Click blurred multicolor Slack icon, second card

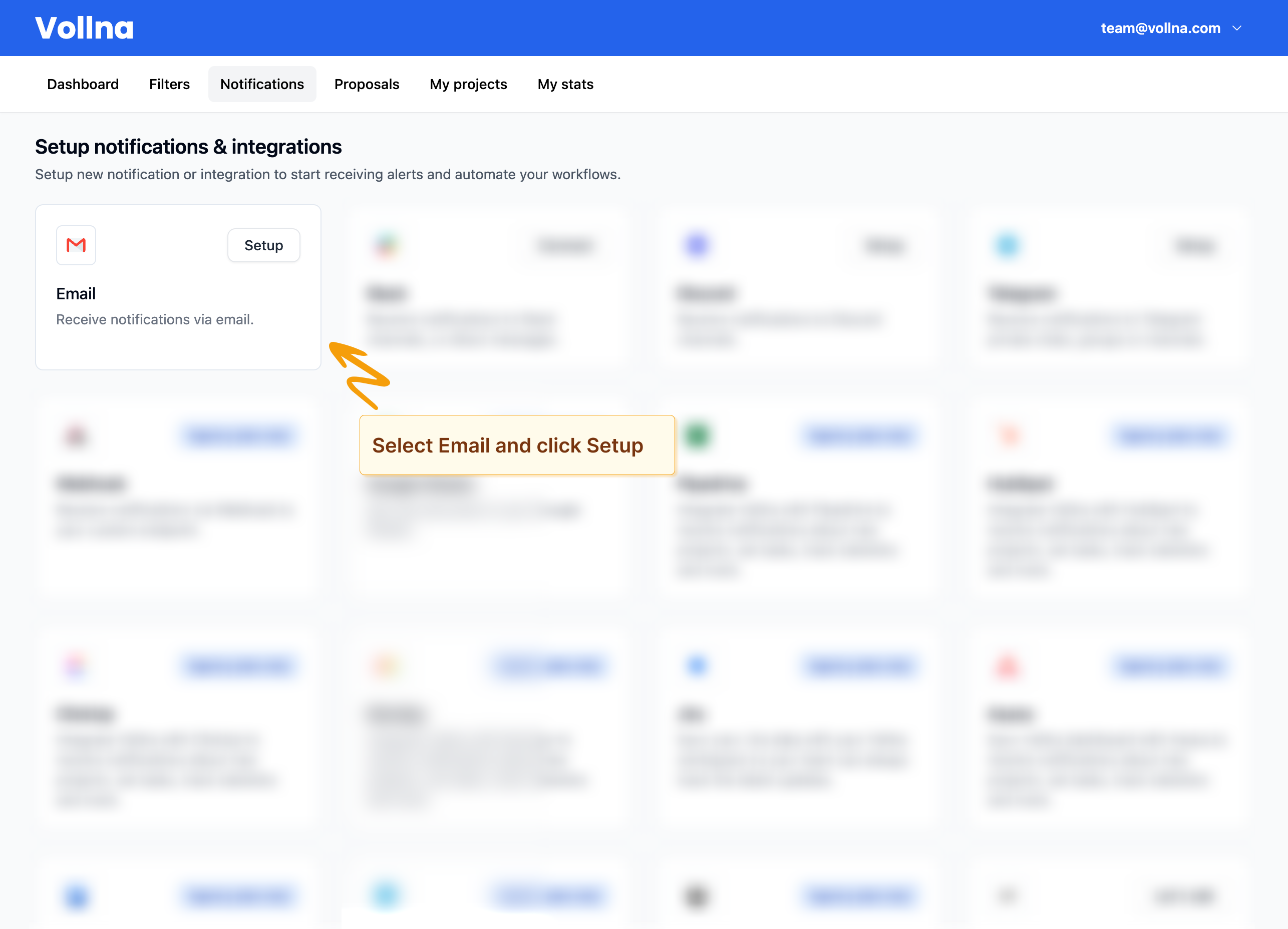tap(387, 245)
